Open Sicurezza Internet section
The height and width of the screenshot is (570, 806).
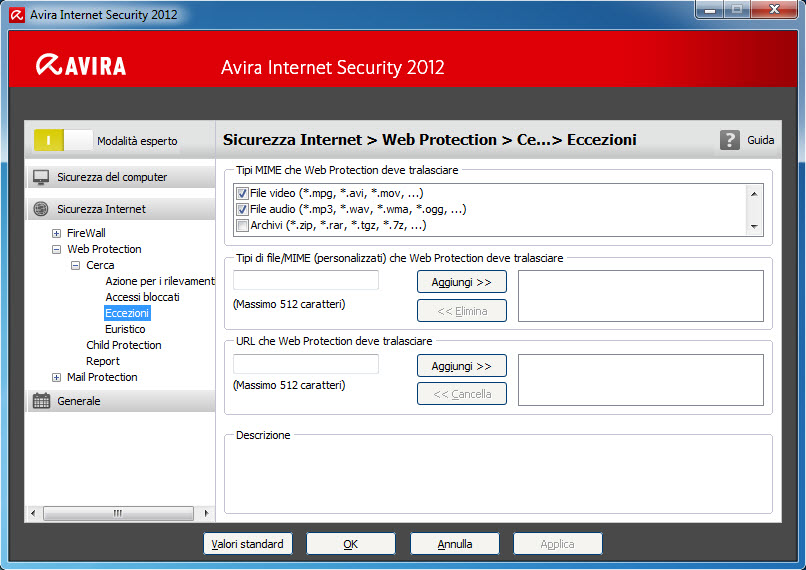pos(121,209)
